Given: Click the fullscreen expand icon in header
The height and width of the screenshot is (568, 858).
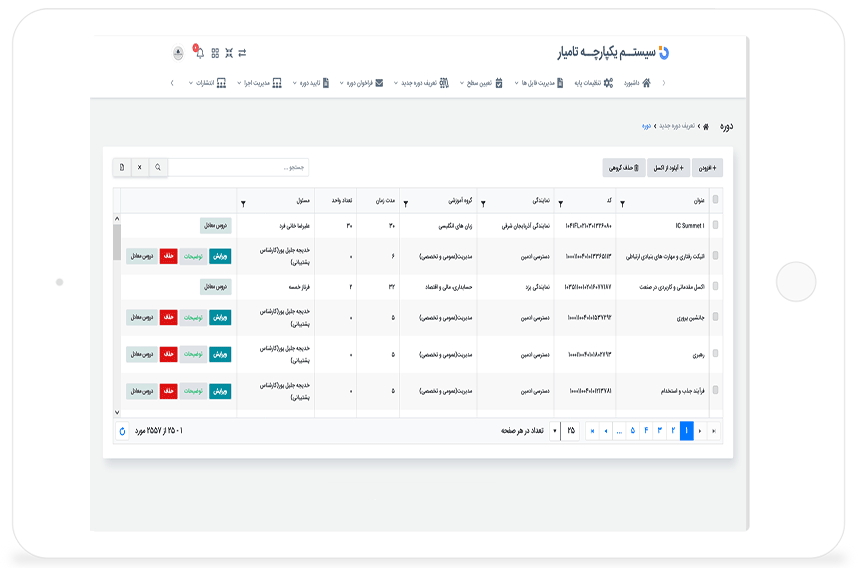Looking at the screenshot, I should tap(228, 53).
